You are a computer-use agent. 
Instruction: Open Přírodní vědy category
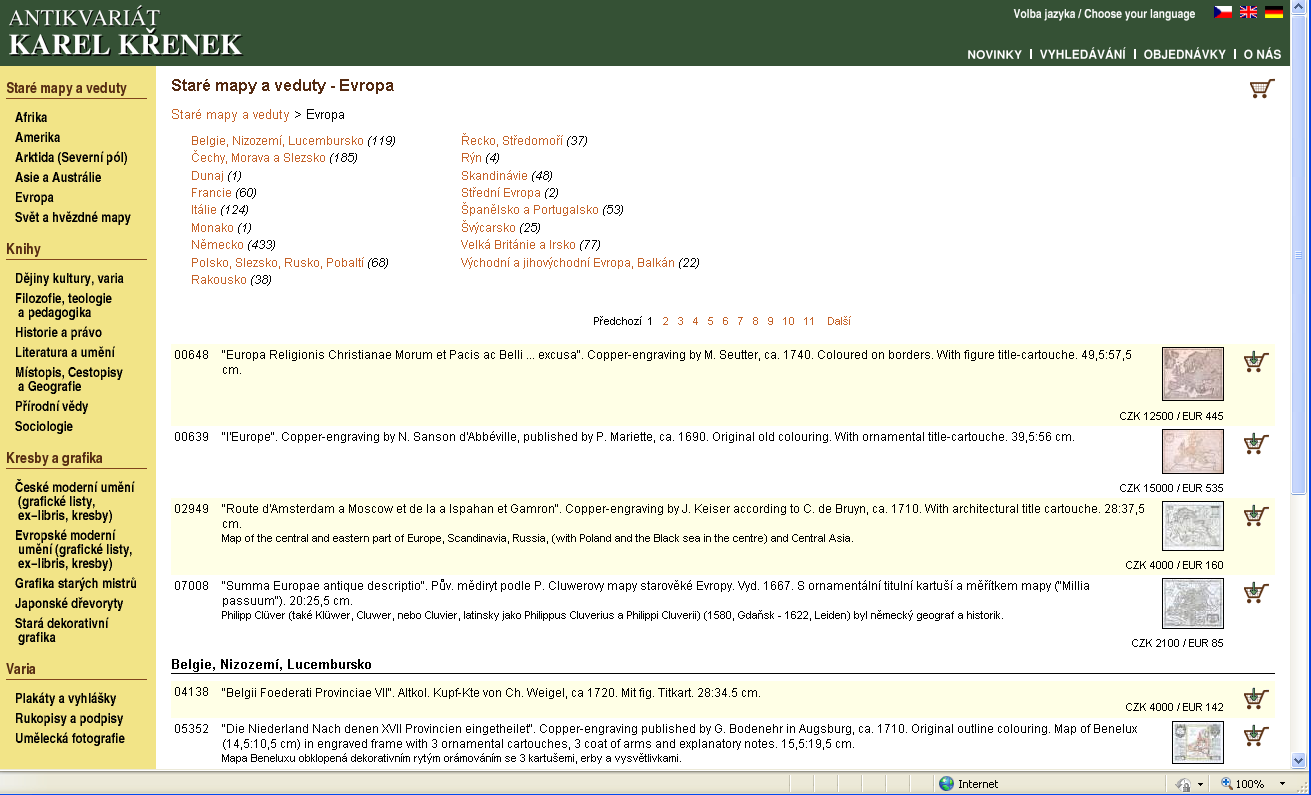click(x=52, y=407)
